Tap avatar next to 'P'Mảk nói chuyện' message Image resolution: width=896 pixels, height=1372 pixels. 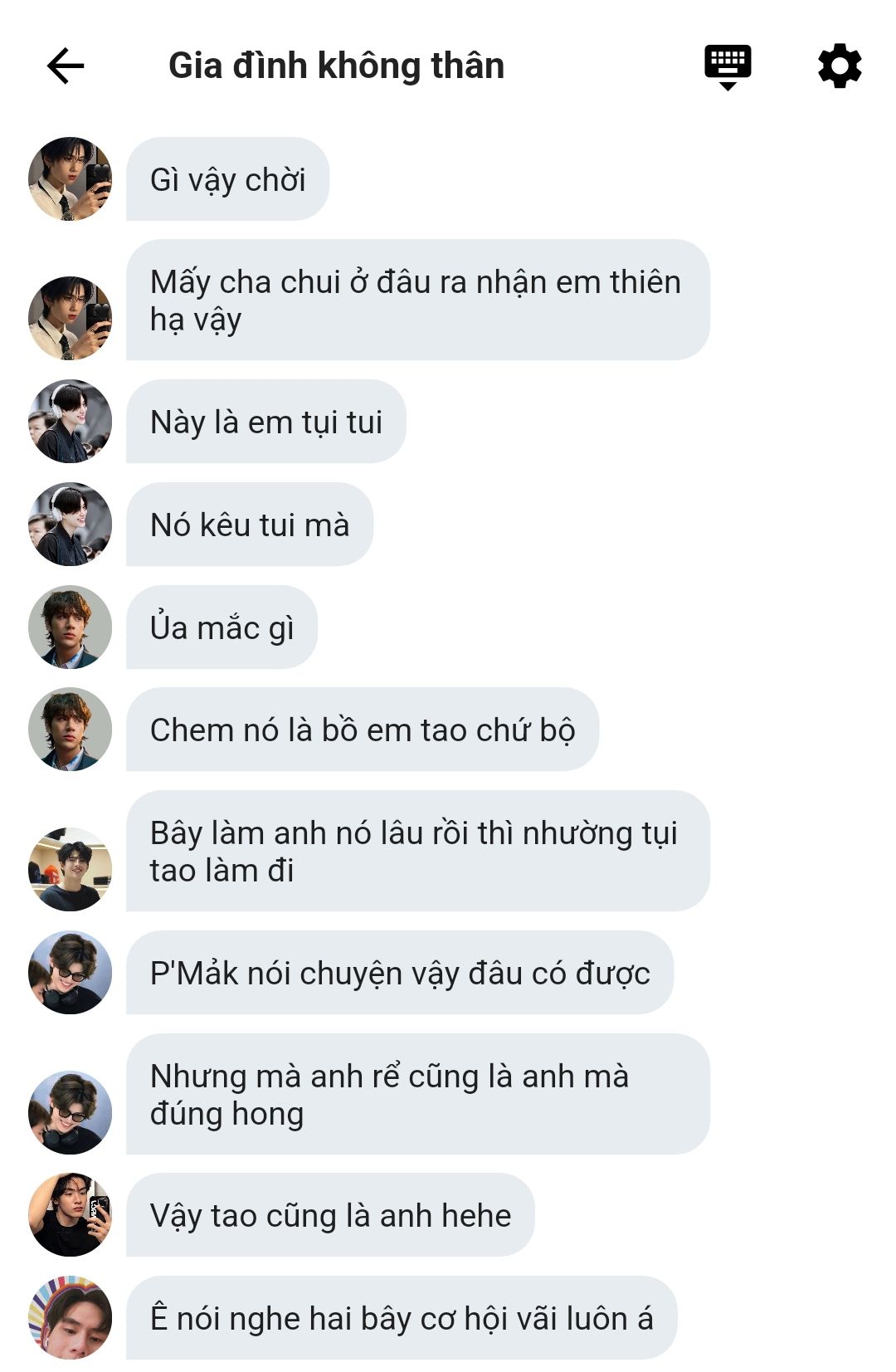coord(70,972)
